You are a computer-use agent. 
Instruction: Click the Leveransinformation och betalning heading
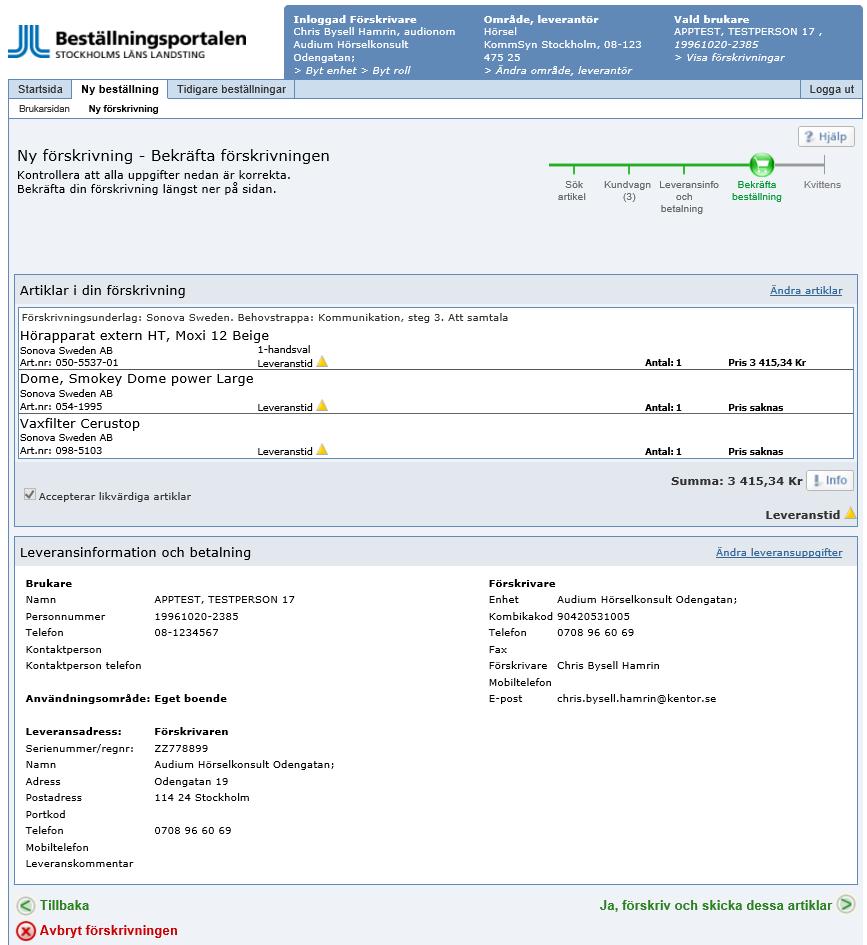click(135, 553)
